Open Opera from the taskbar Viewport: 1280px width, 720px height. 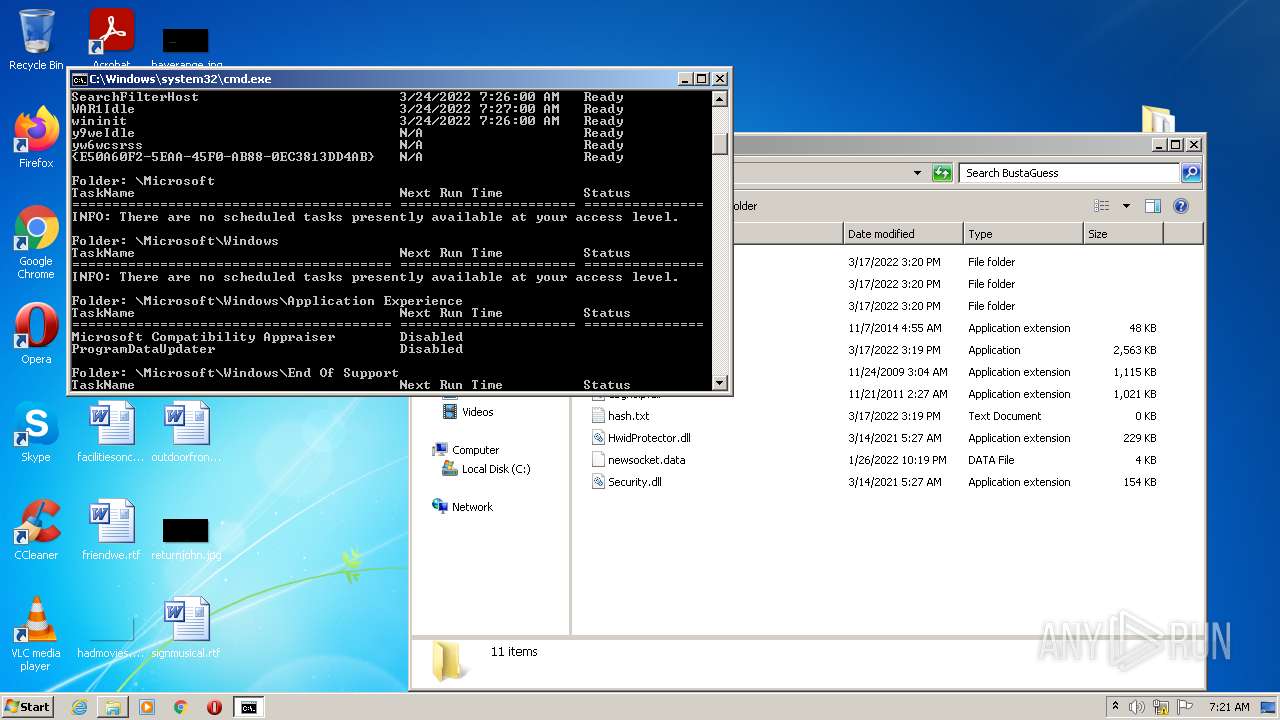[214, 707]
